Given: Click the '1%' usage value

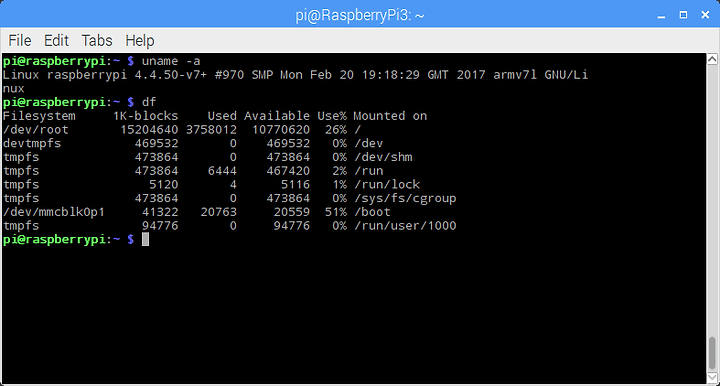Looking at the screenshot, I should tap(339, 185).
